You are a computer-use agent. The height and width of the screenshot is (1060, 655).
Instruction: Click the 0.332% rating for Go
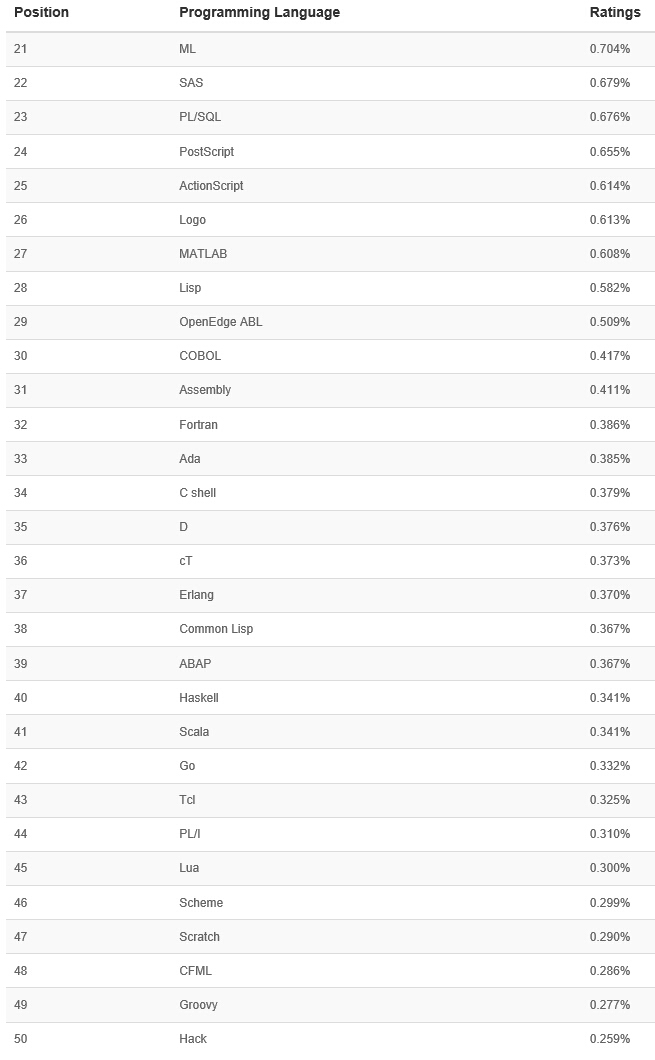(609, 766)
